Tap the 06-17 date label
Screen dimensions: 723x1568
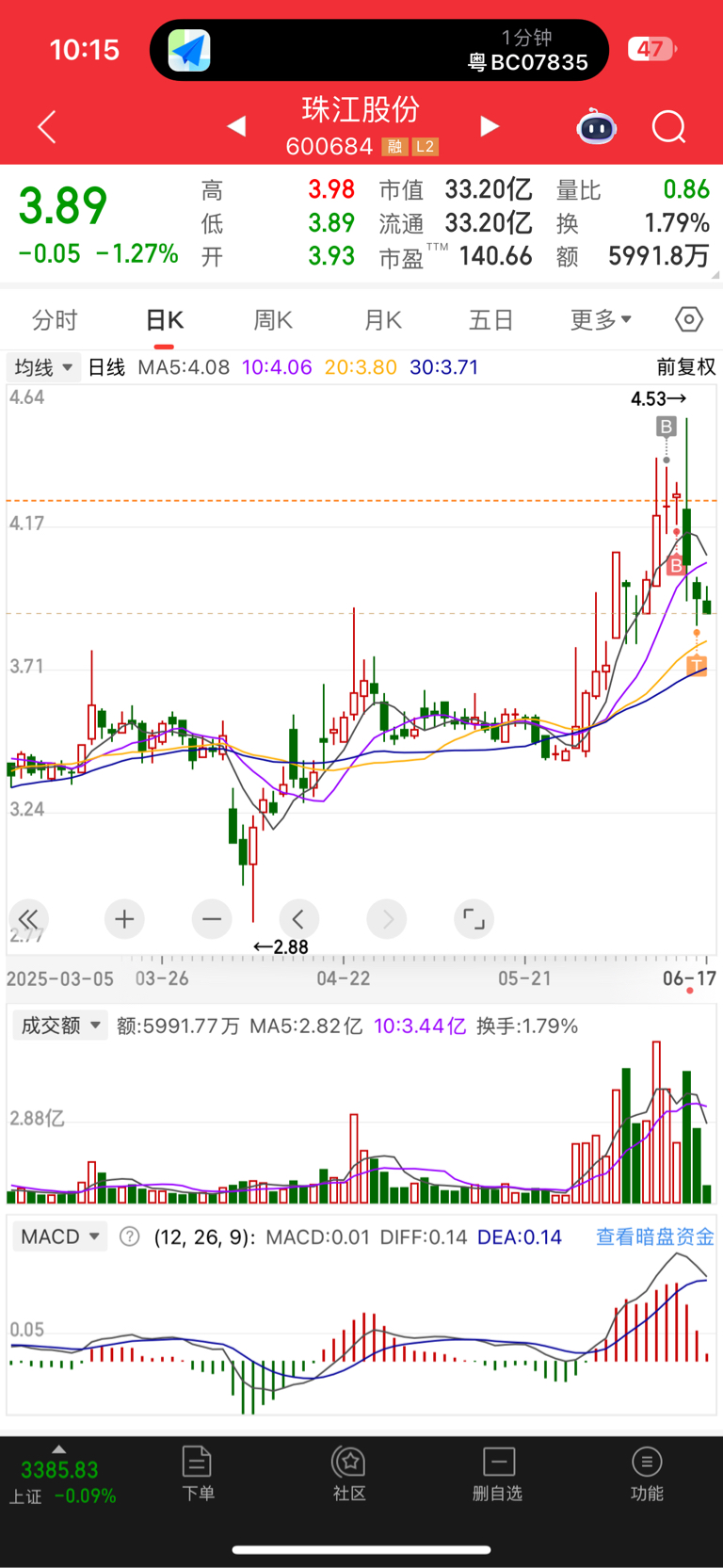(x=689, y=978)
